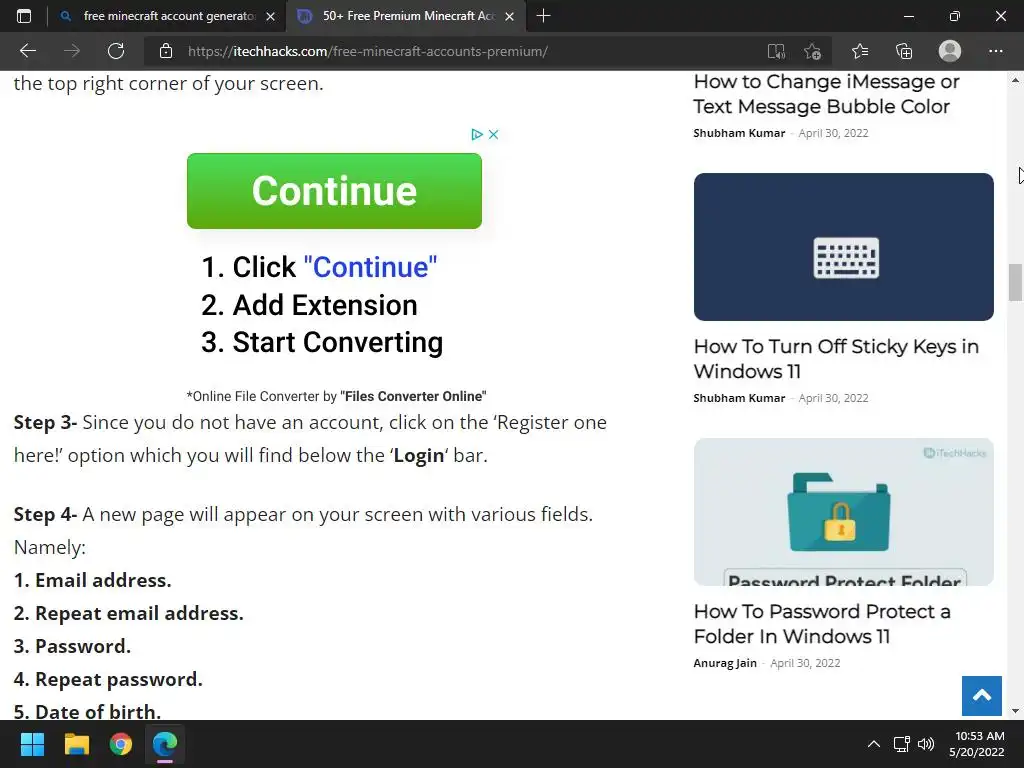Open the network status tray icon
This screenshot has height=768, width=1024.
[902, 744]
